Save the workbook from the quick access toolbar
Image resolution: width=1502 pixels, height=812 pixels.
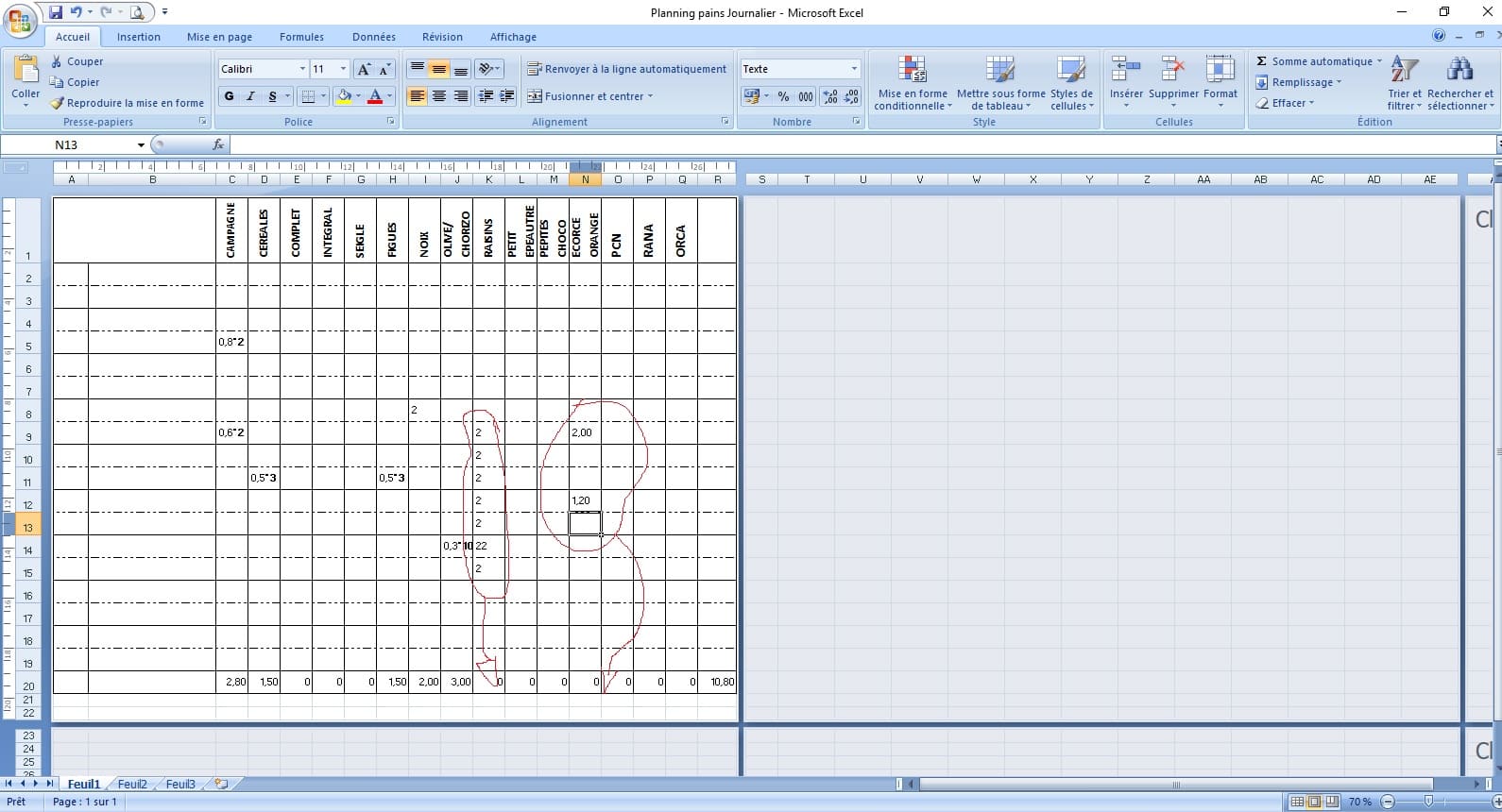click(x=56, y=12)
